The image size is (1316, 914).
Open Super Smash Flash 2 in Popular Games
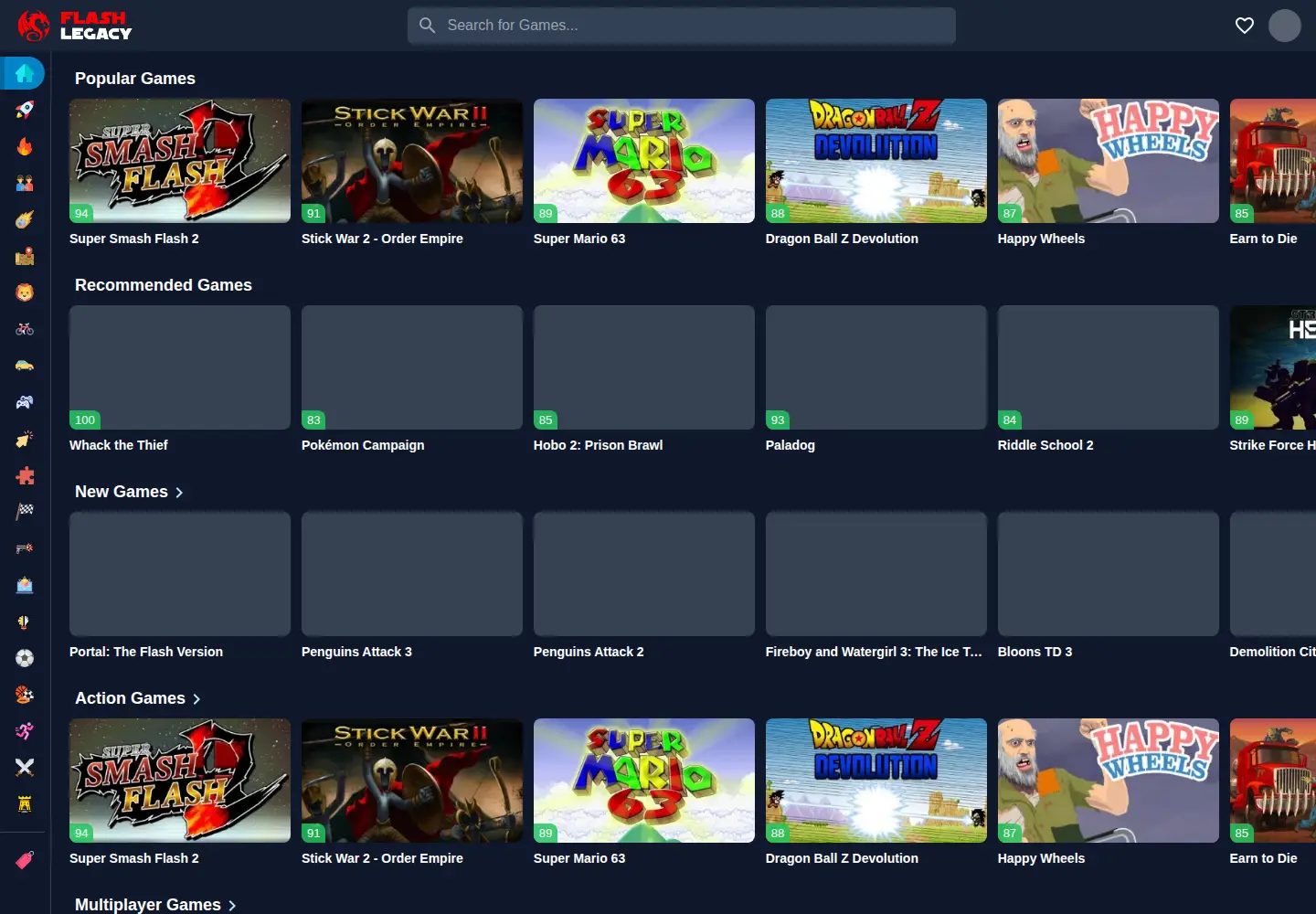[x=180, y=161]
